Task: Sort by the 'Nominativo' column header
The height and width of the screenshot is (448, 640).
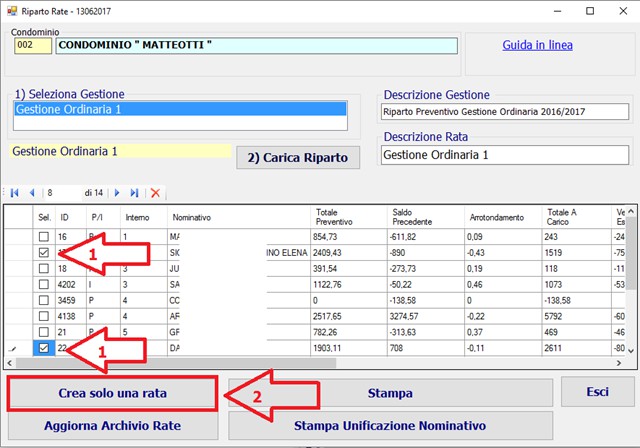Action: (x=239, y=217)
